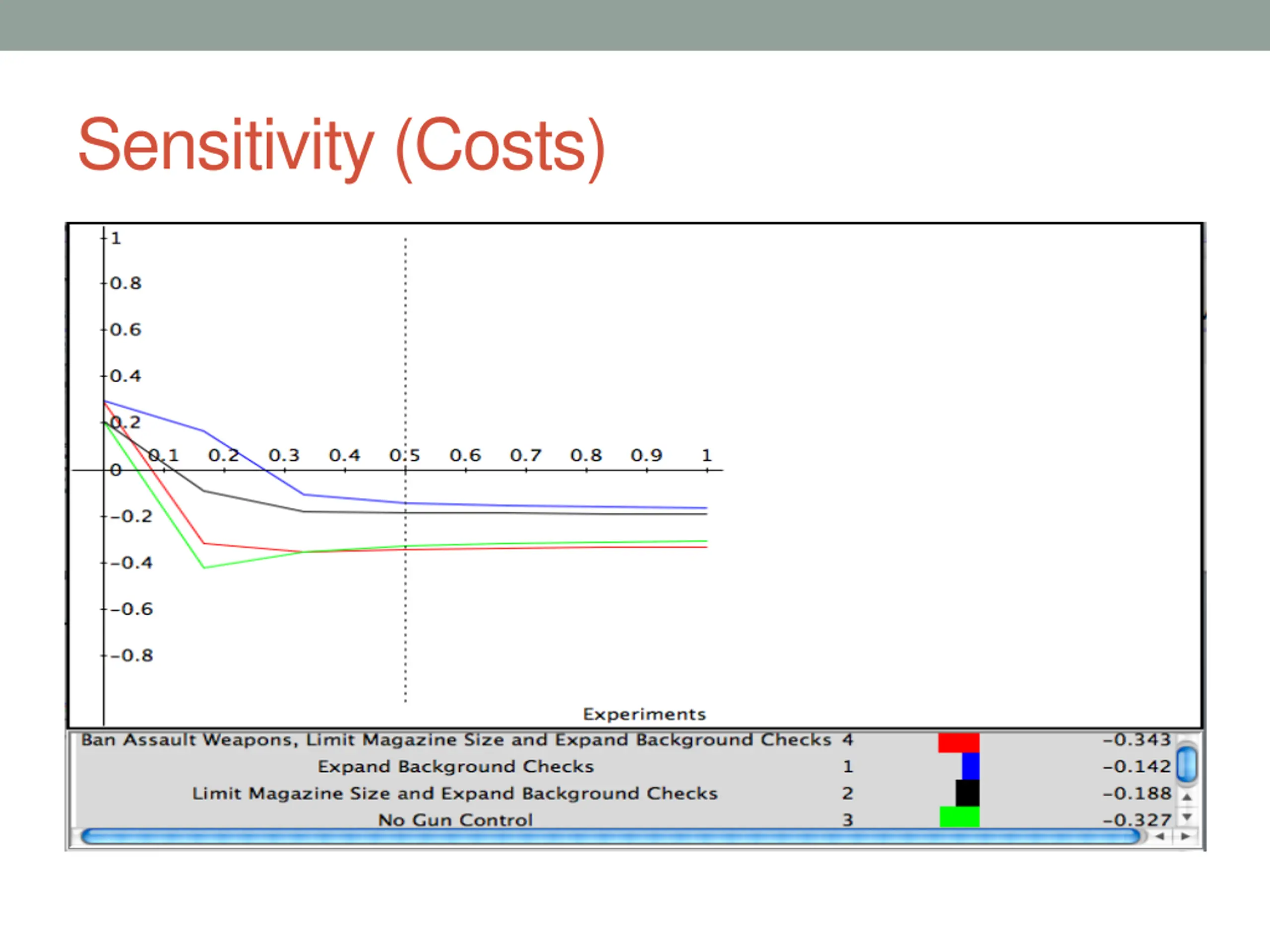Image resolution: width=1270 pixels, height=952 pixels.
Task: Click the -0.142 score value
Action: (1136, 767)
